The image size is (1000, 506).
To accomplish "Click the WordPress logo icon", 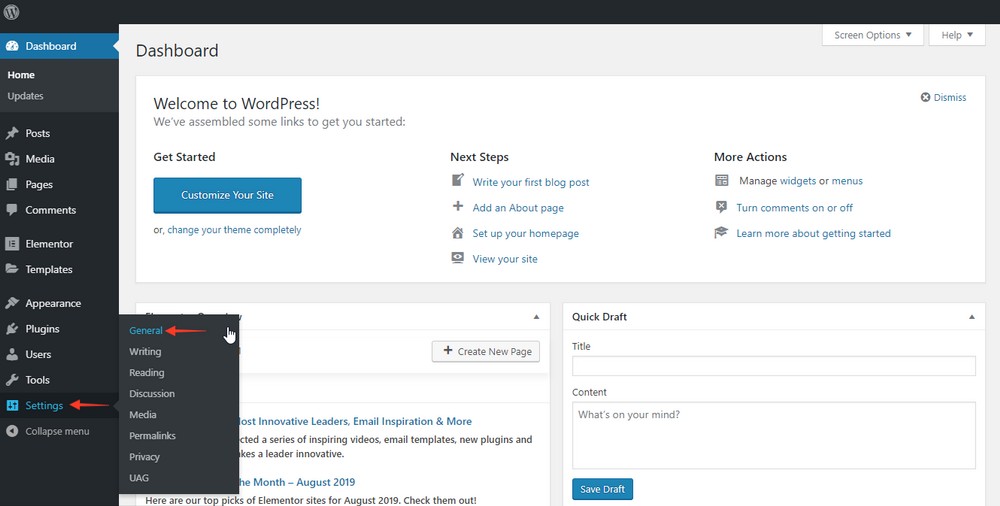I will click(11, 11).
